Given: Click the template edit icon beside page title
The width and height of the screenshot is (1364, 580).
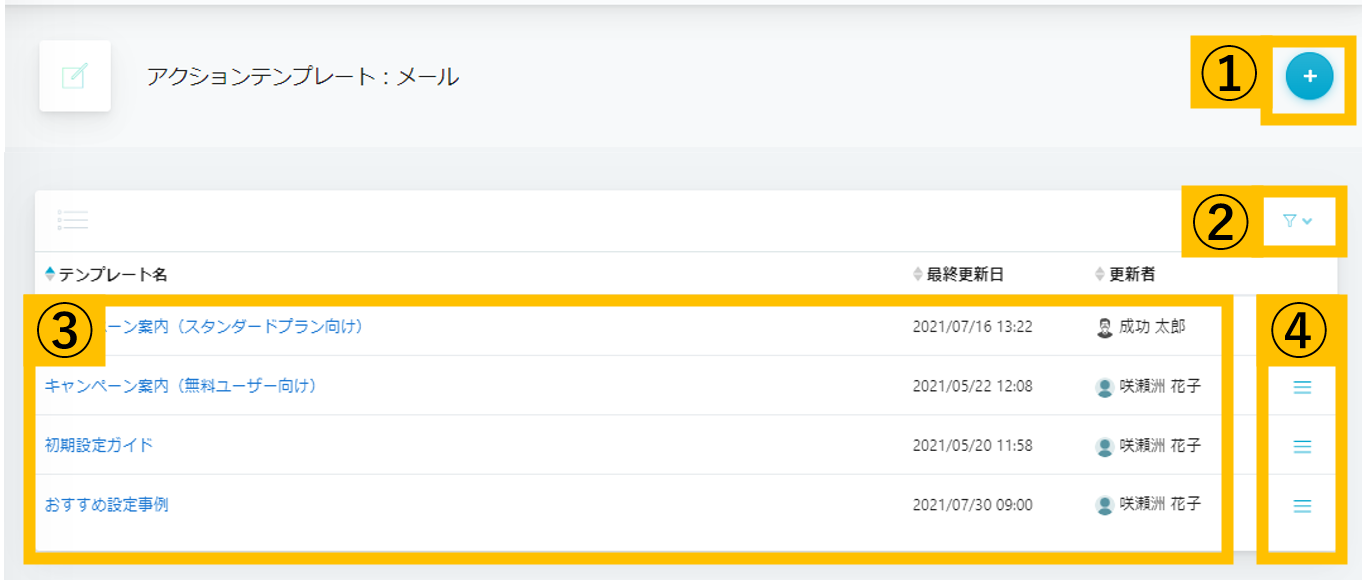Looking at the screenshot, I should tap(75, 76).
